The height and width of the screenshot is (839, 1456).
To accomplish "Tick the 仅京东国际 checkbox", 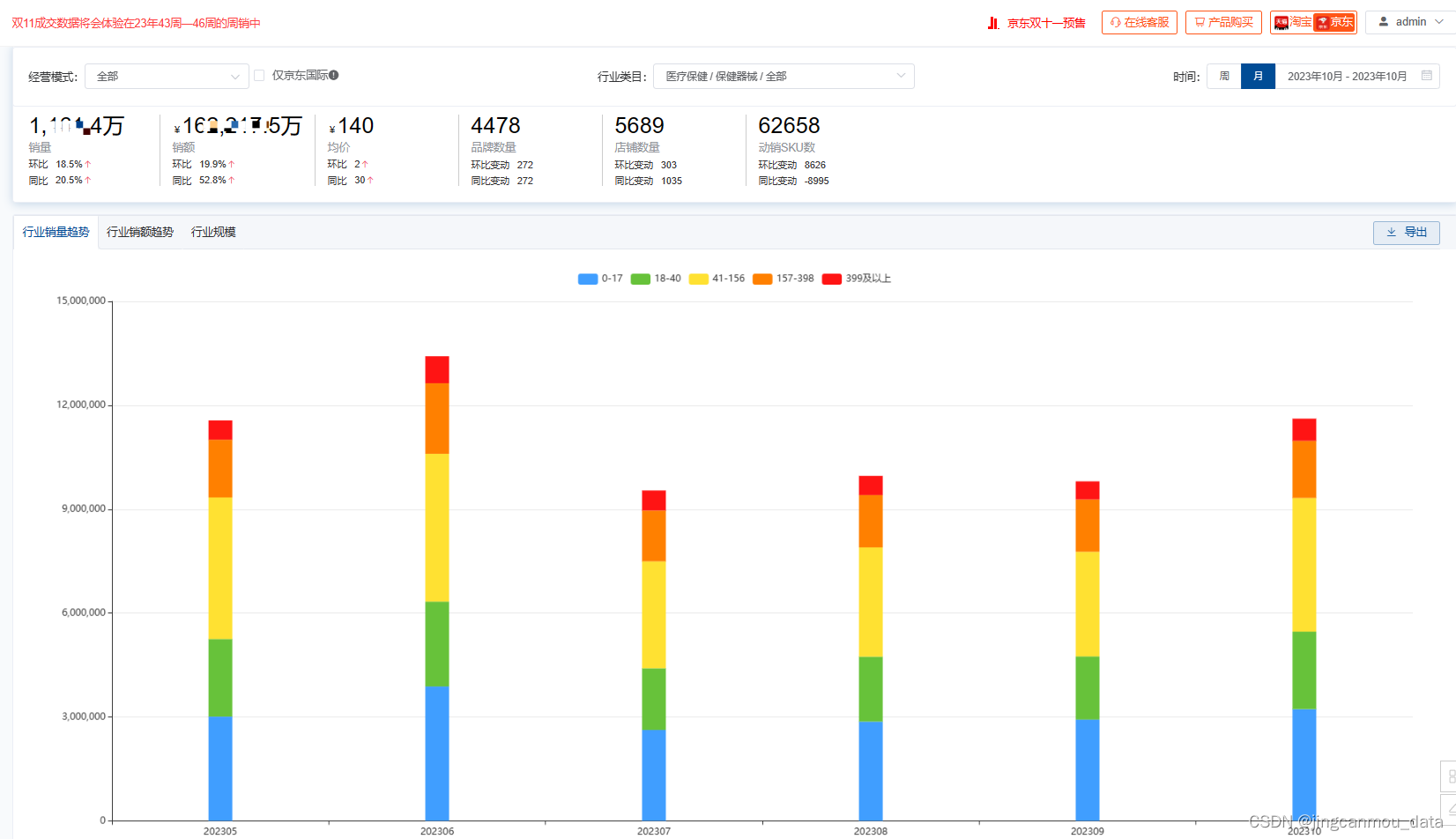I will [x=259, y=75].
